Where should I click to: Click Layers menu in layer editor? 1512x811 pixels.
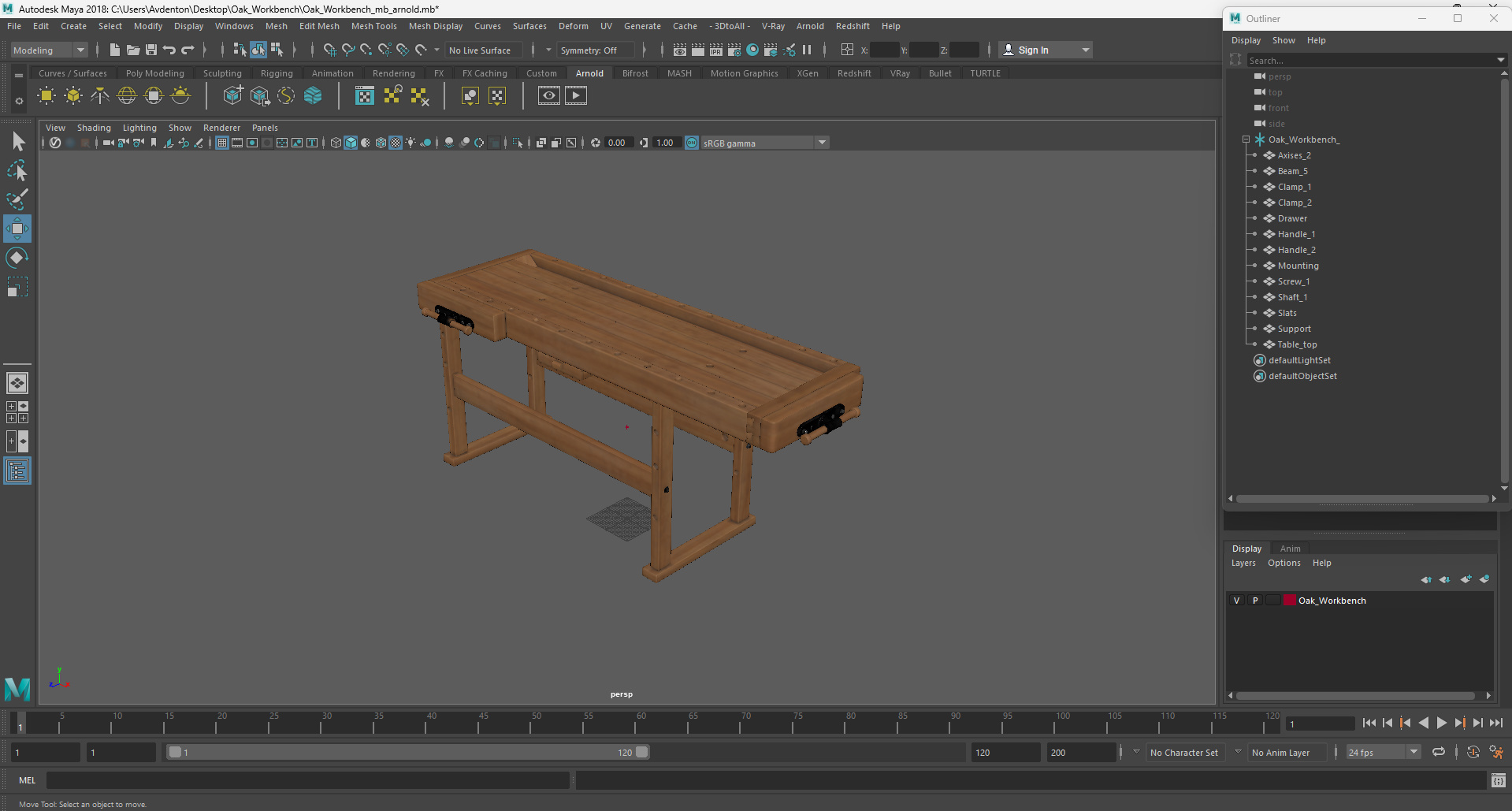(1243, 563)
